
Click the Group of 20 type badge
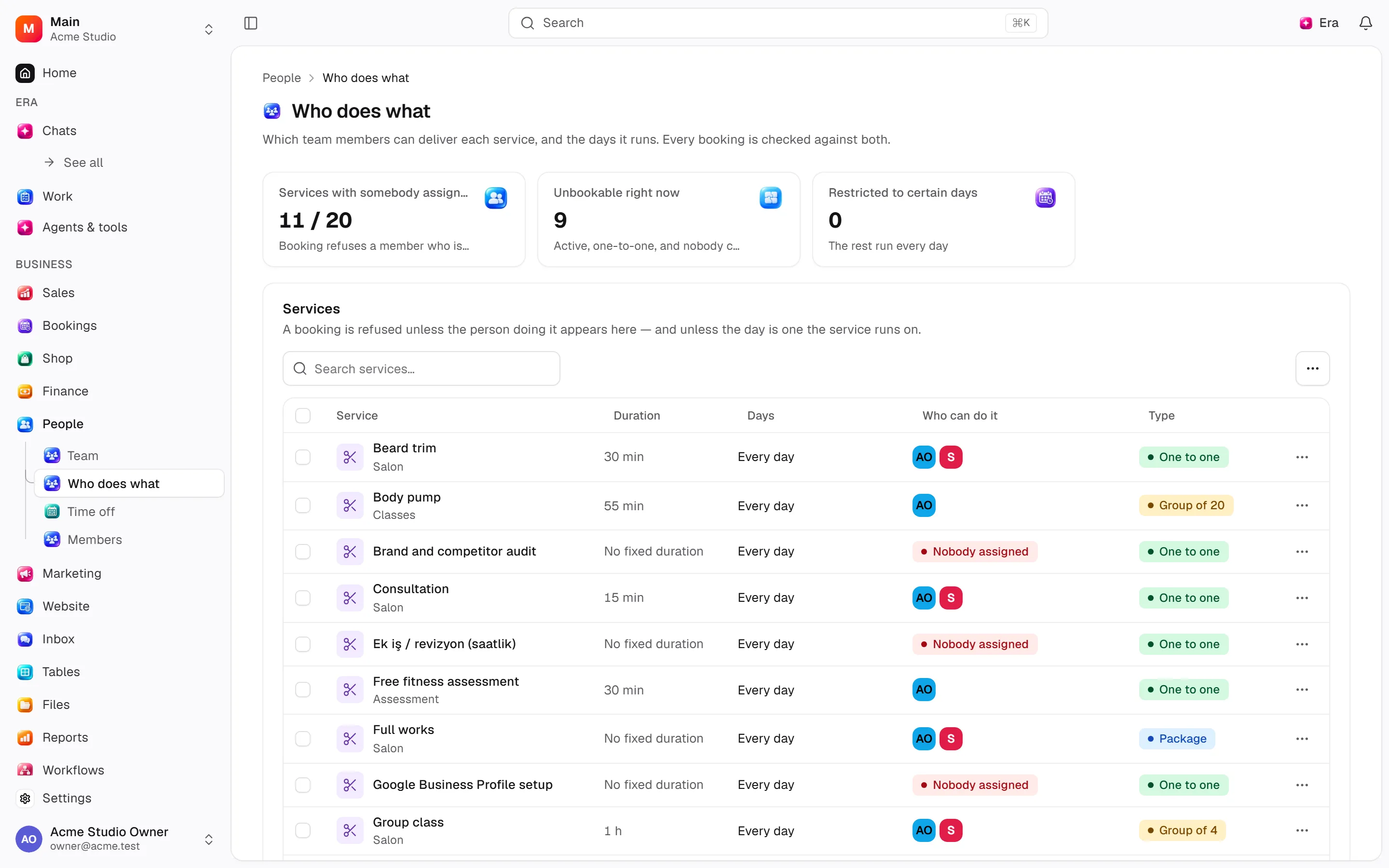point(1185,506)
